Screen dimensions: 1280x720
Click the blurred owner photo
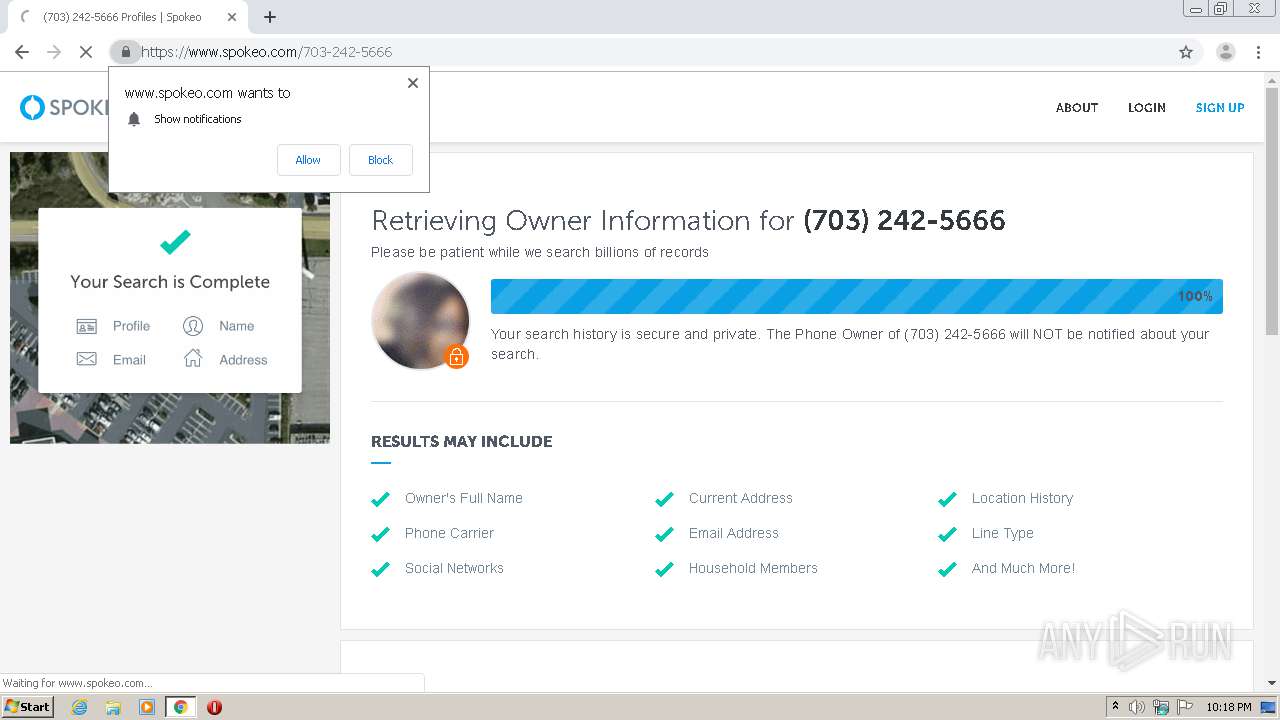click(420, 320)
